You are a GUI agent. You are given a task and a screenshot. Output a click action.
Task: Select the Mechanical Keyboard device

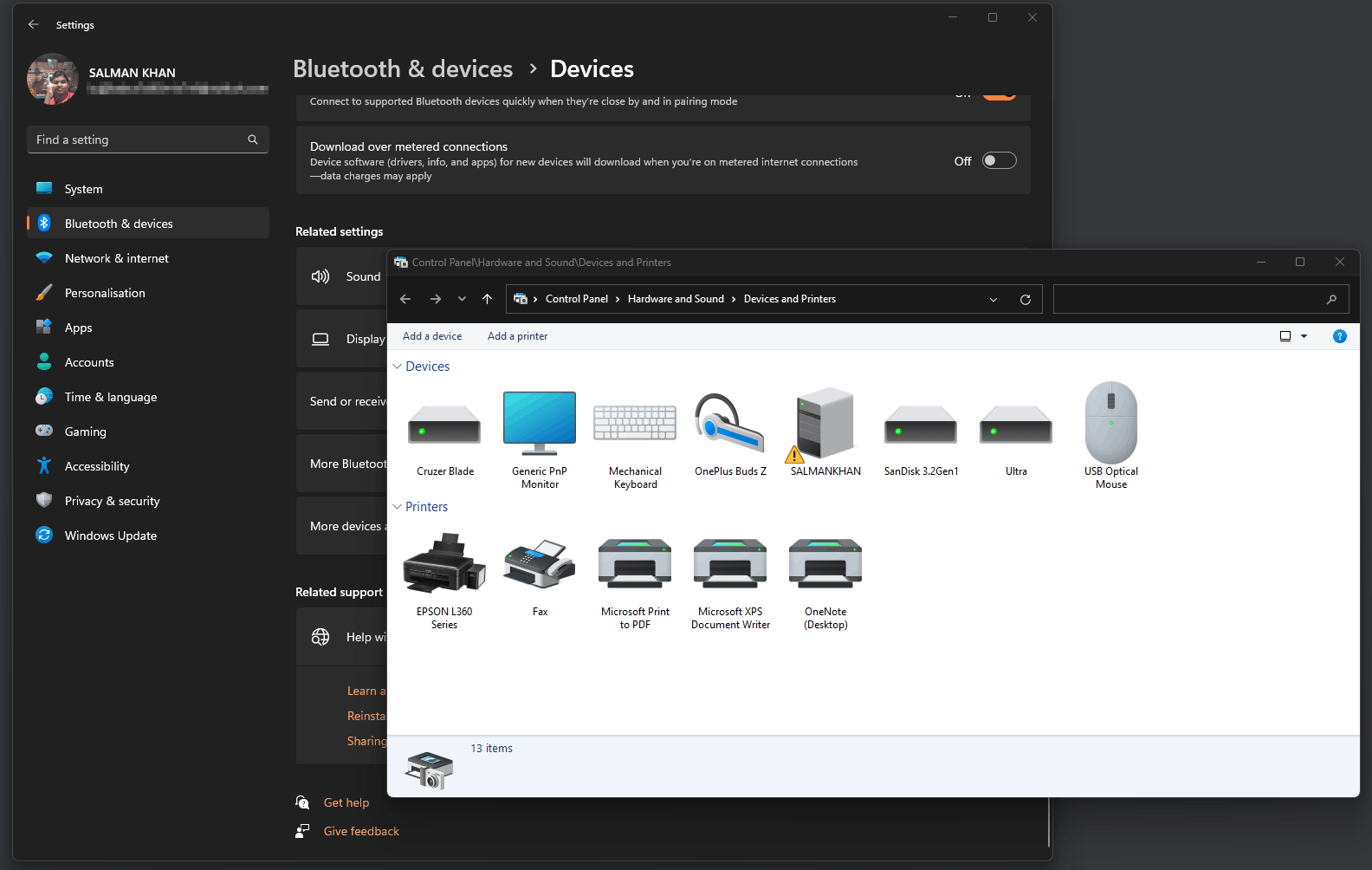coord(635,425)
